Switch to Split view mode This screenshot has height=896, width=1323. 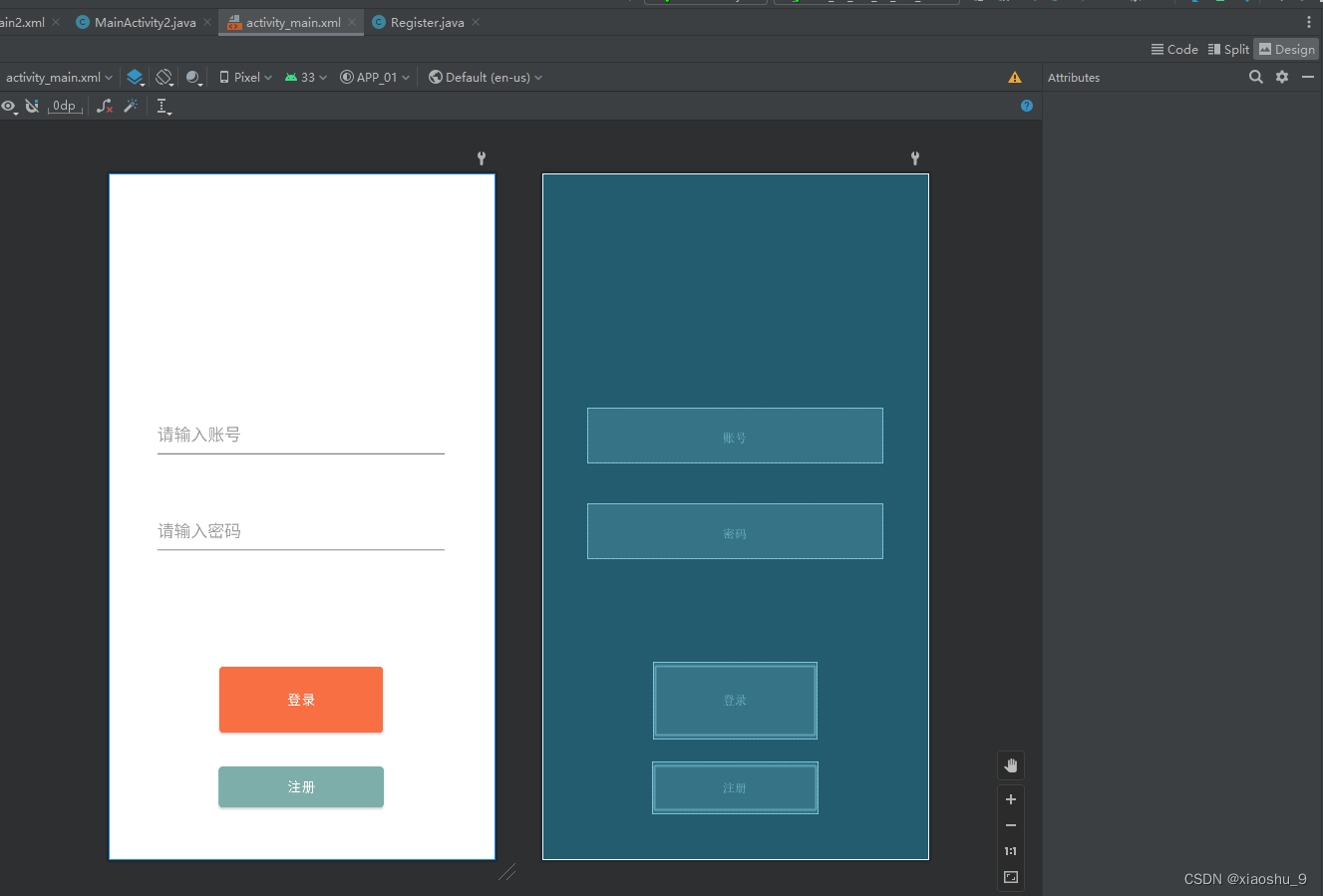click(x=1228, y=49)
